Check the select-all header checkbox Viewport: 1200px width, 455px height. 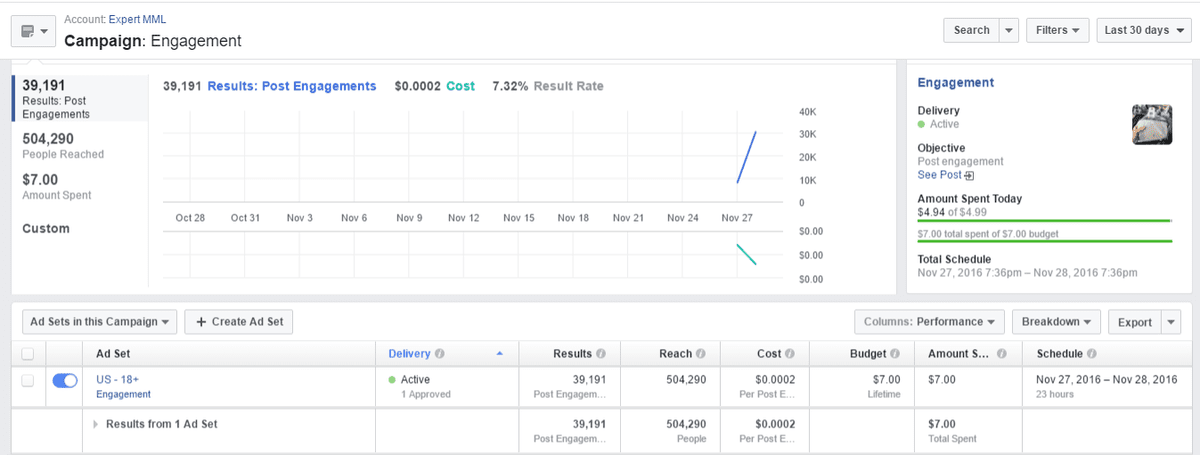tap(28, 354)
